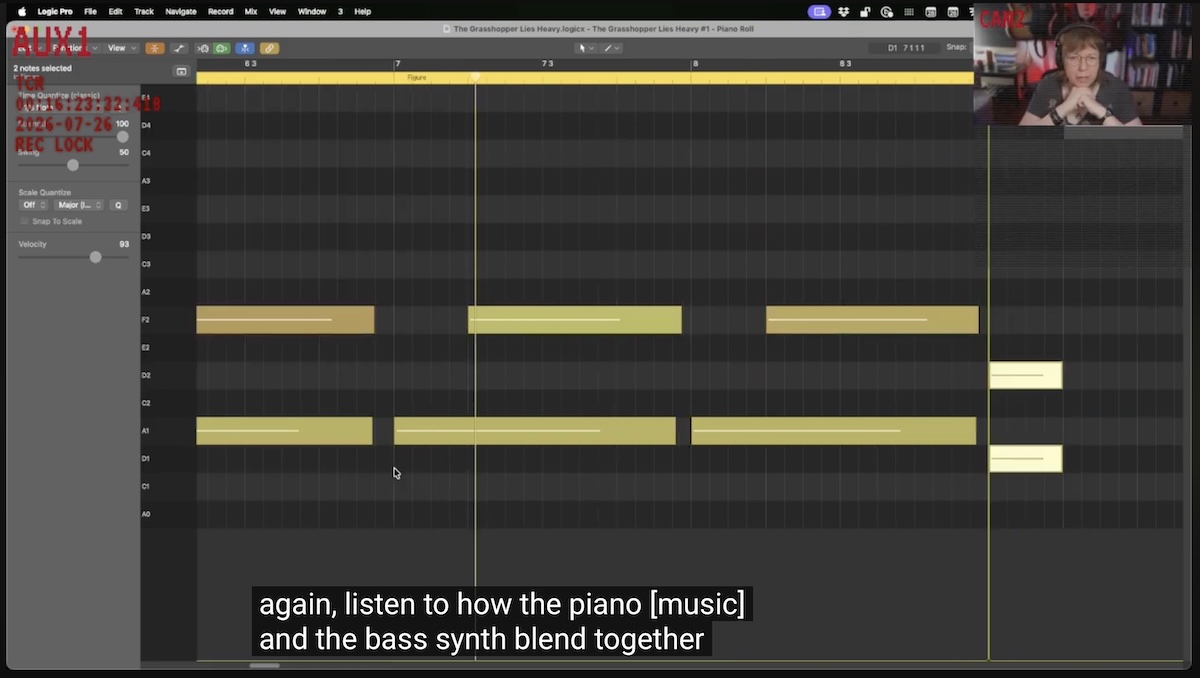This screenshot has height=678, width=1200.
Task: Click the Velocity slider handle
Action: pos(96,257)
